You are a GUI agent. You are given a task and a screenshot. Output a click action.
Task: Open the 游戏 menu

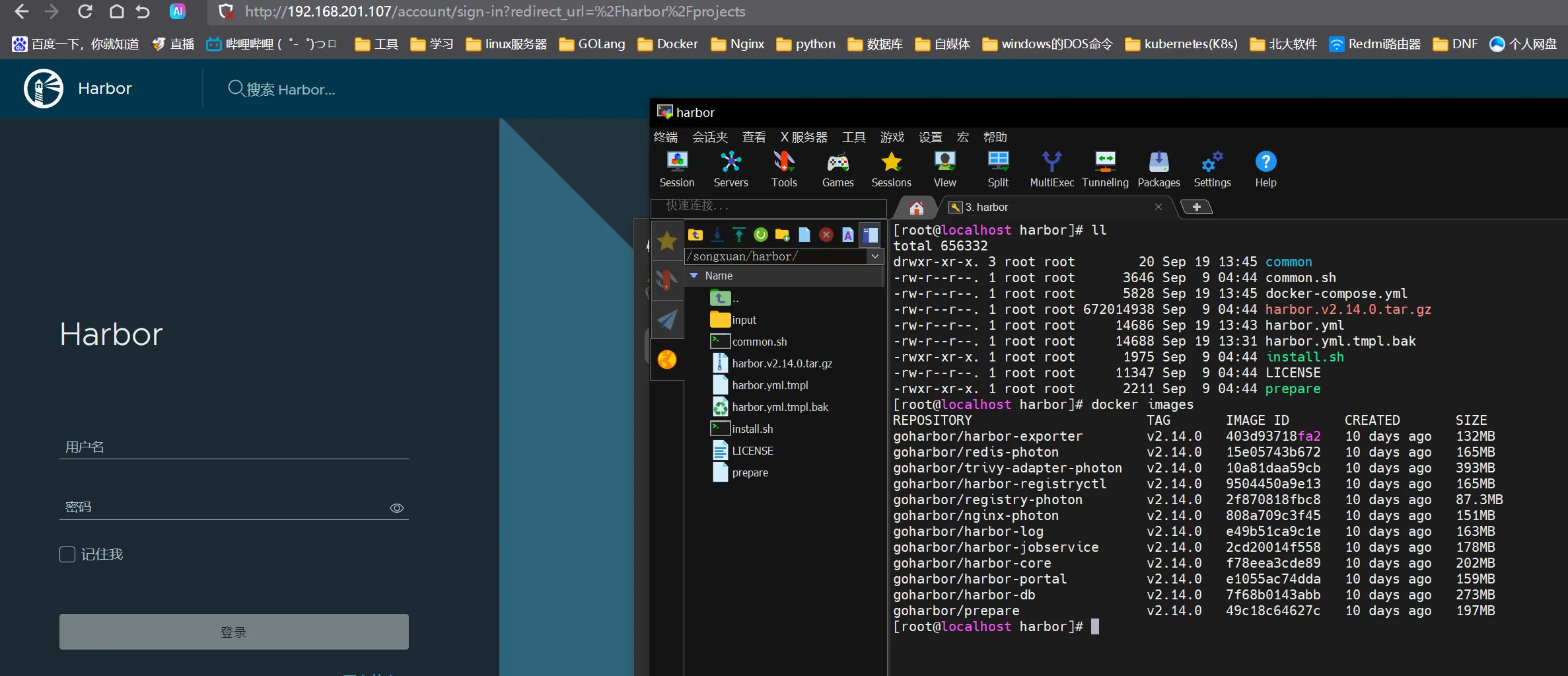coord(892,137)
